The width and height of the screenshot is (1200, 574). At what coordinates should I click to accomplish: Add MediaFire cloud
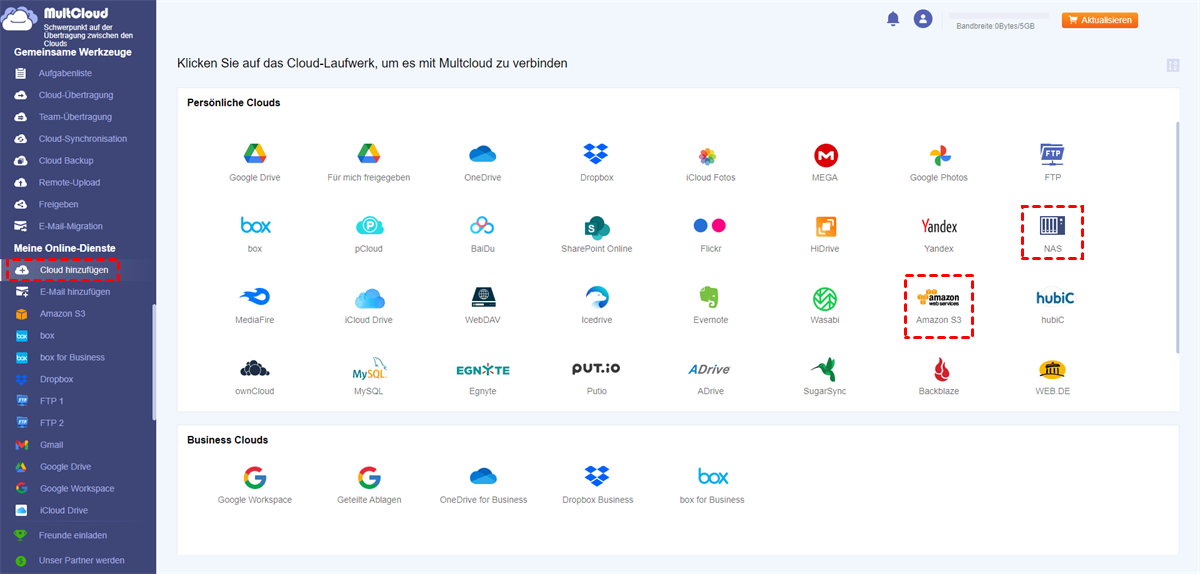(x=254, y=297)
